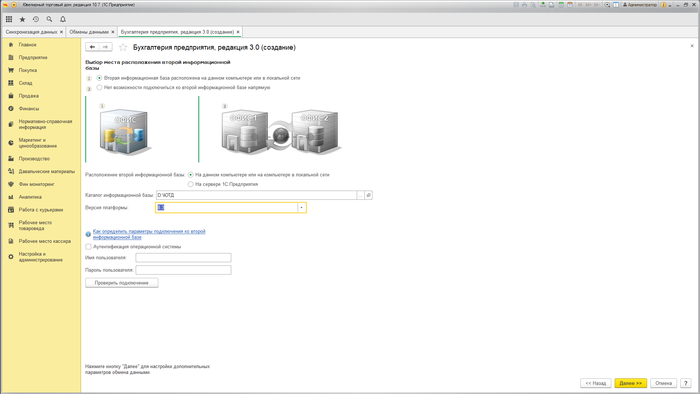Open the connection parameters help link
700x394 pixels.
pos(149,234)
